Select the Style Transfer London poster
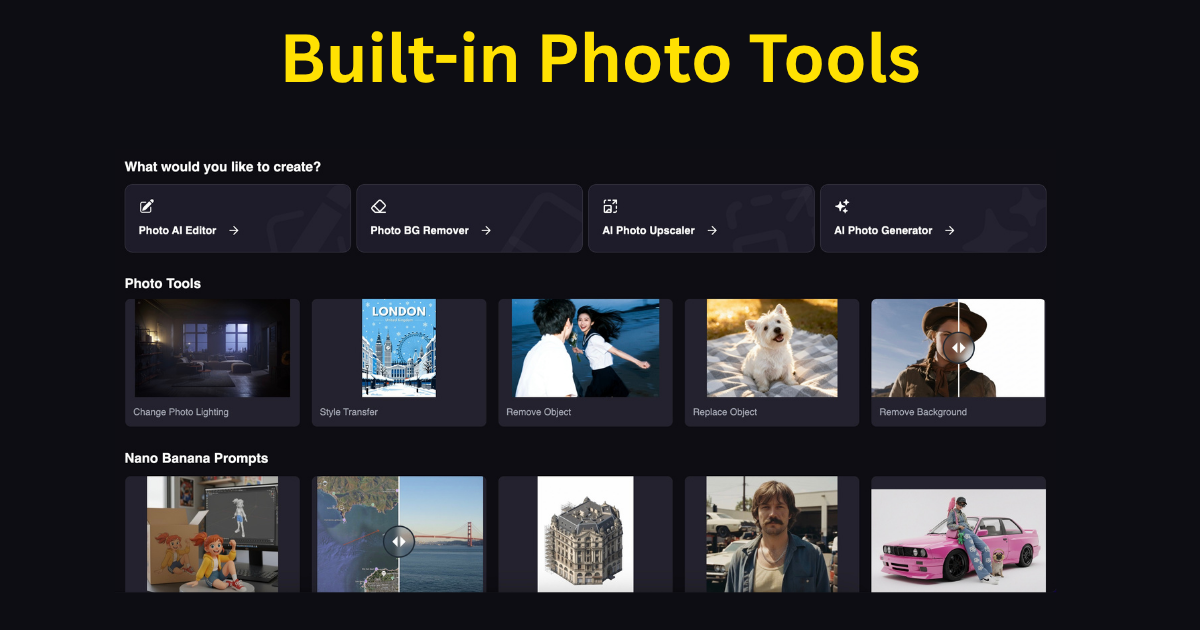This screenshot has height=630, width=1200. tap(399, 348)
